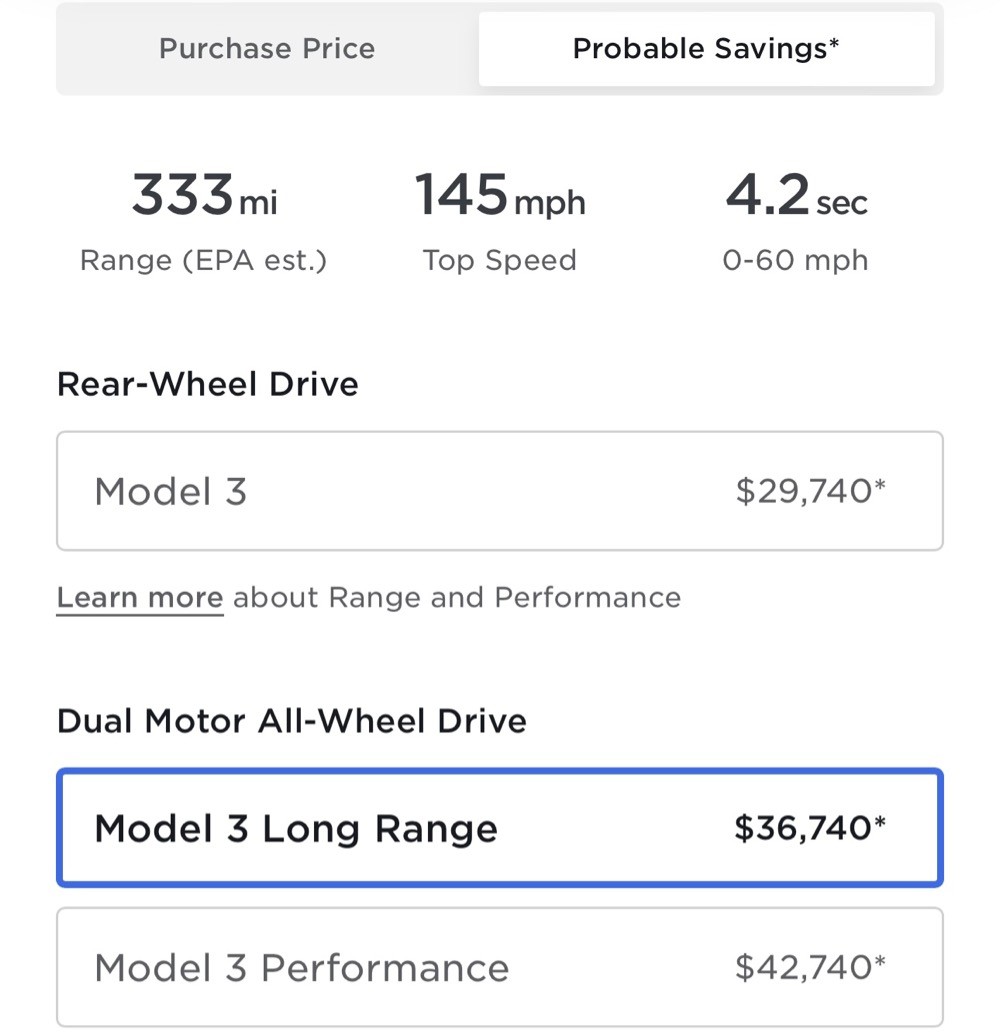Click the 4.2 sec acceleration figure

pyautogui.click(x=796, y=195)
